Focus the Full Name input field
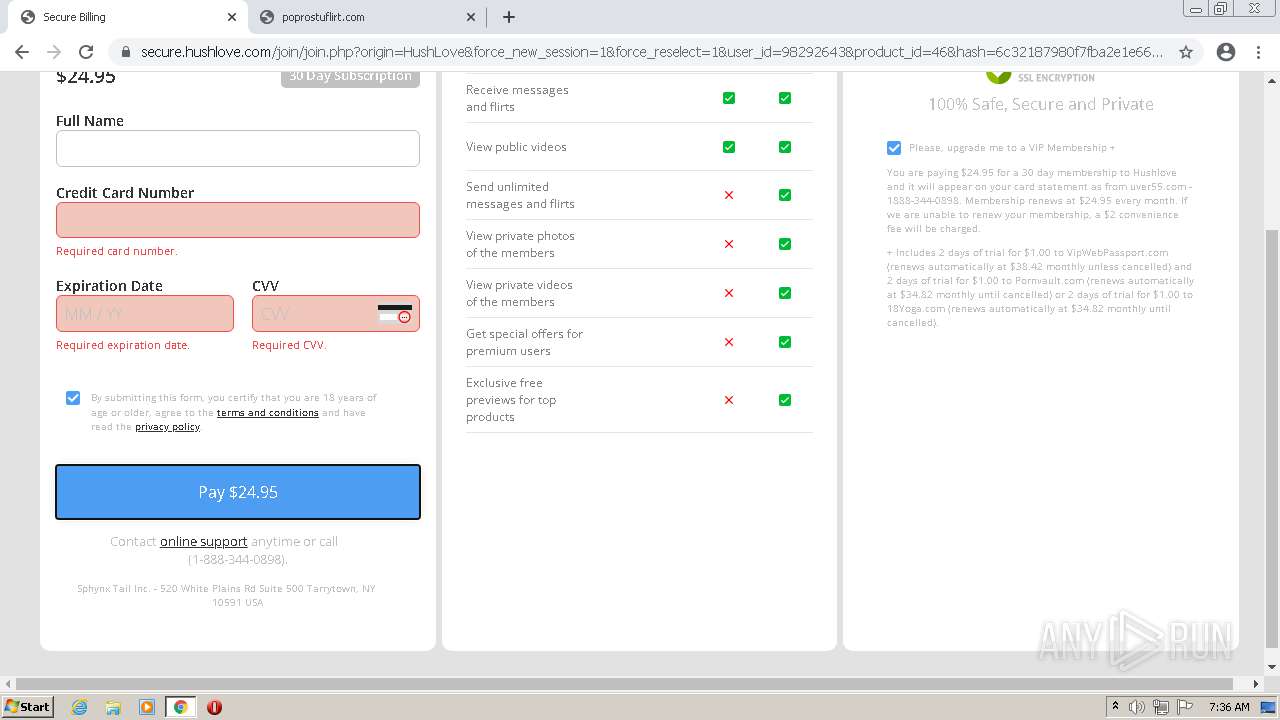1280x720 pixels. (x=238, y=148)
